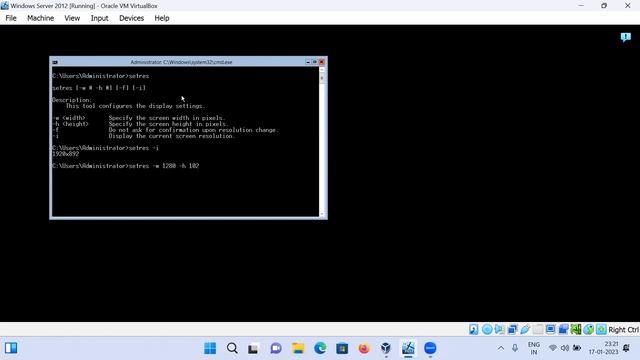640x360 pixels.
Task: Open quick settings via volume icon
Action: [x=565, y=348]
